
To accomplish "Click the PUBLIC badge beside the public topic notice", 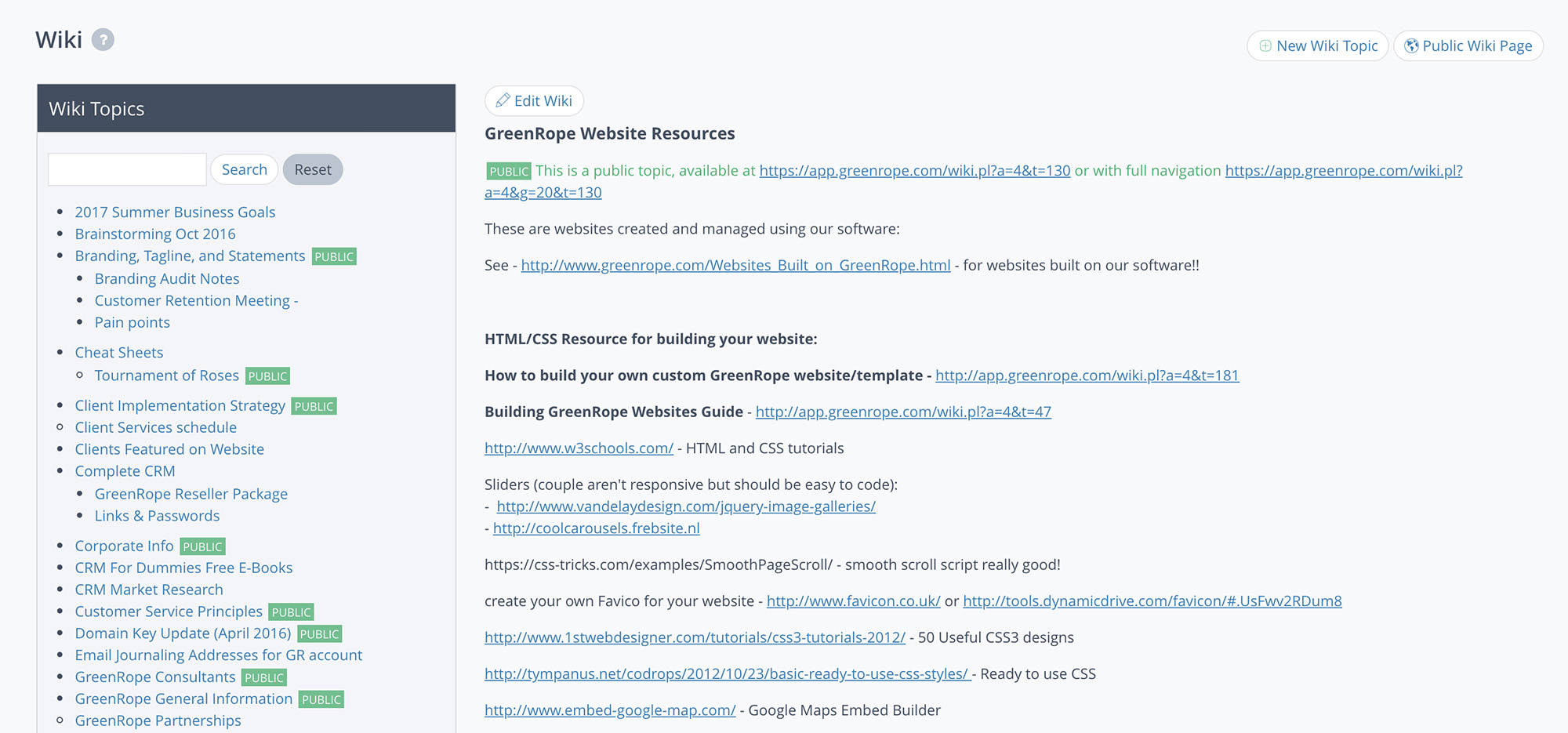I will [x=509, y=171].
